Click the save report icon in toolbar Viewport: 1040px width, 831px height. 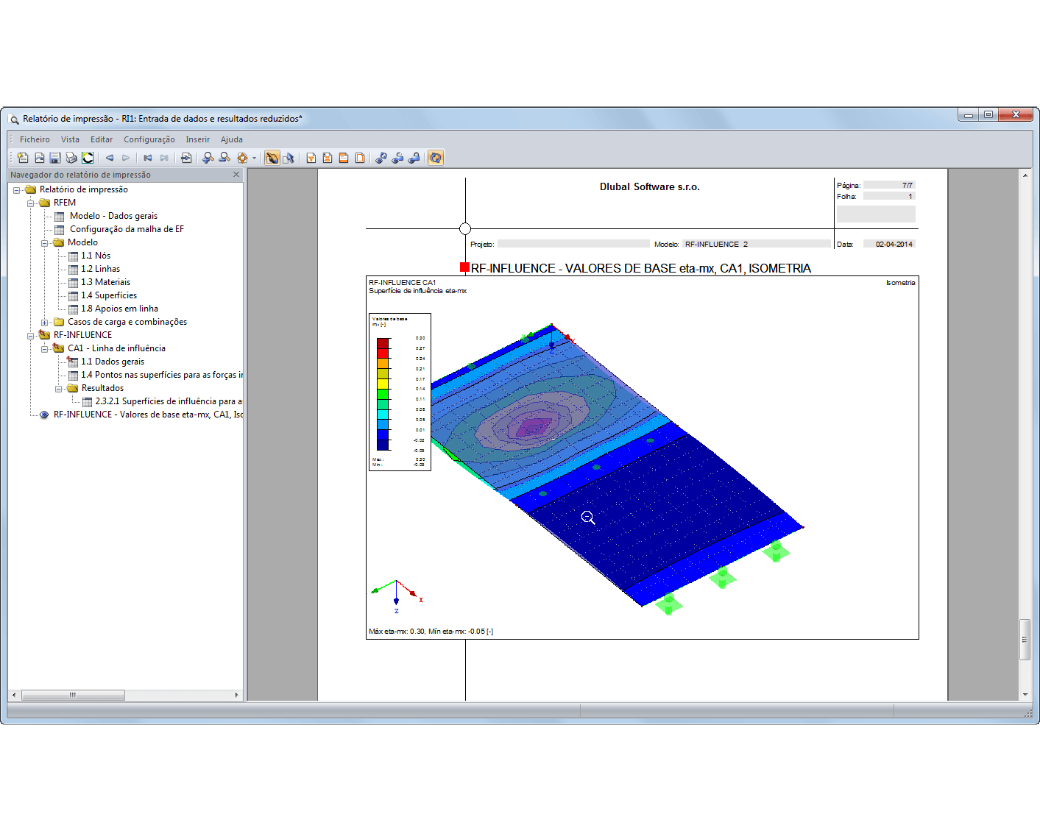point(55,158)
